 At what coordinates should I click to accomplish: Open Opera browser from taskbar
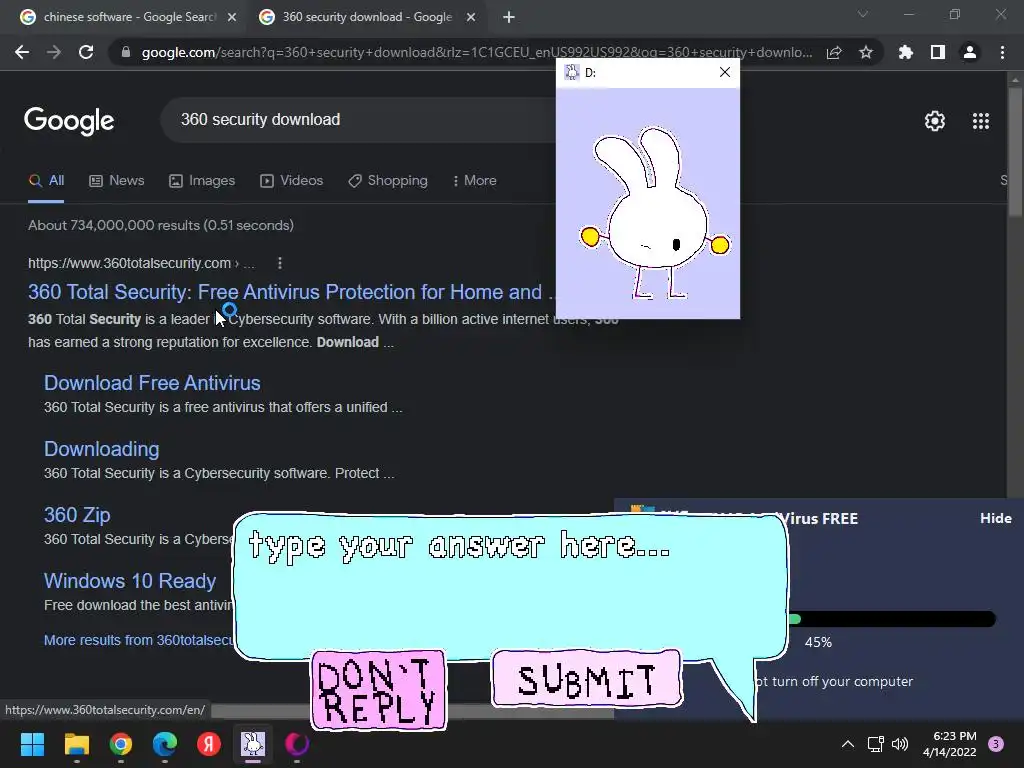pyautogui.click(x=297, y=744)
